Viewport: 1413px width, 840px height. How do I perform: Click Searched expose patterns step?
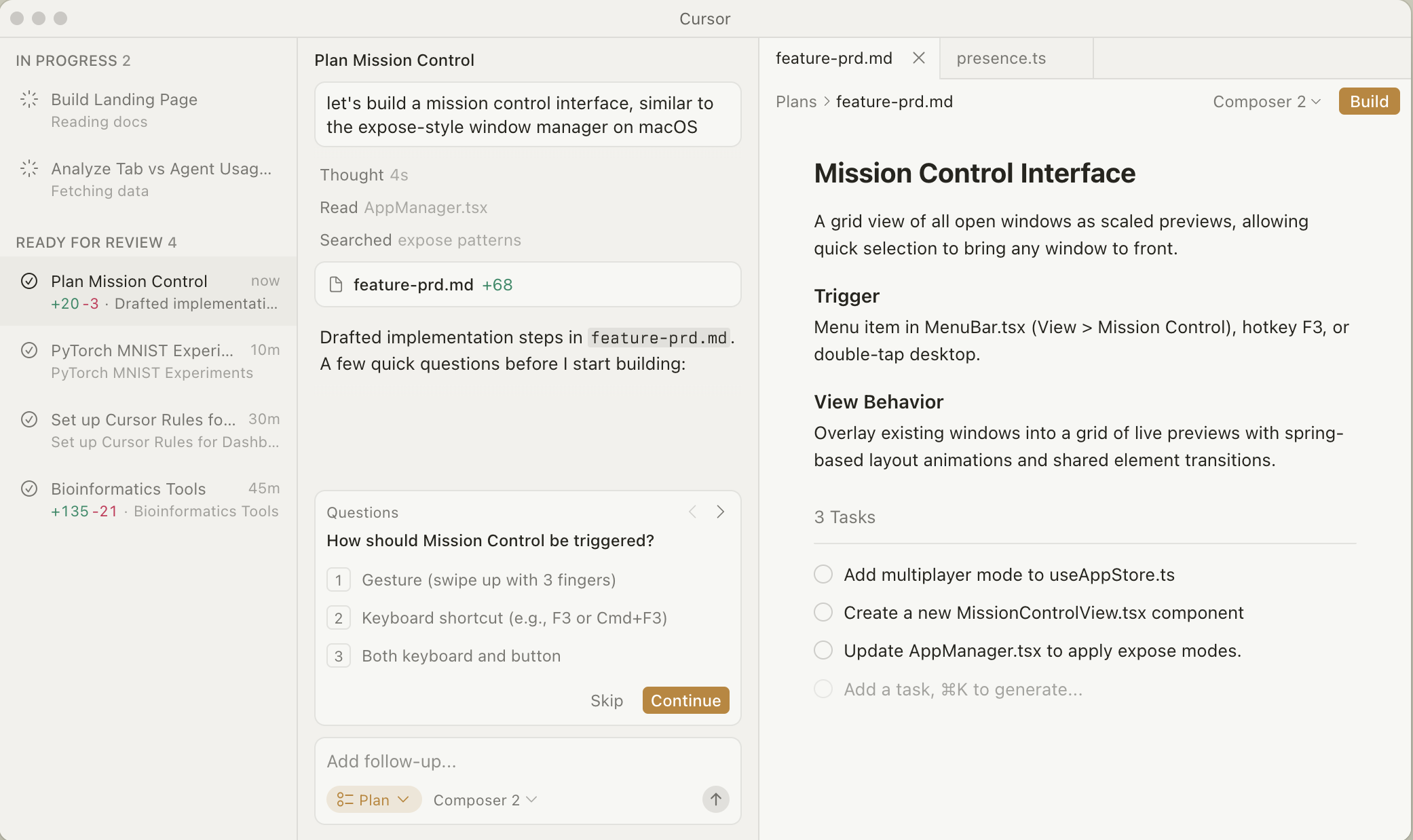tap(420, 240)
